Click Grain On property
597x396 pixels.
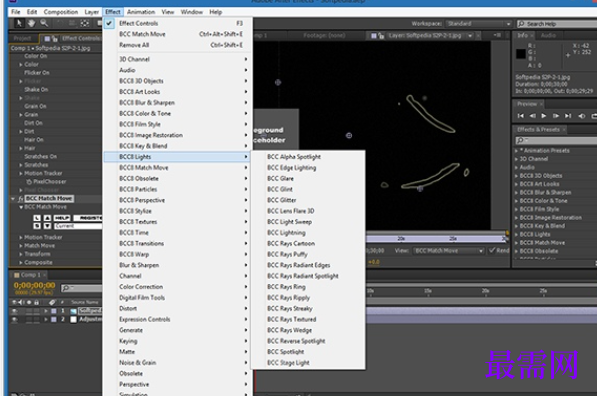(35, 106)
